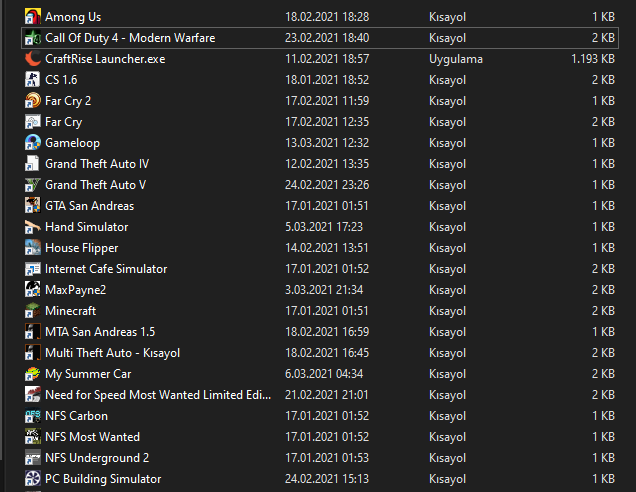This screenshot has height=492, width=636.
Task: Click the date 18.02.2021 16:45
Action: (327, 353)
